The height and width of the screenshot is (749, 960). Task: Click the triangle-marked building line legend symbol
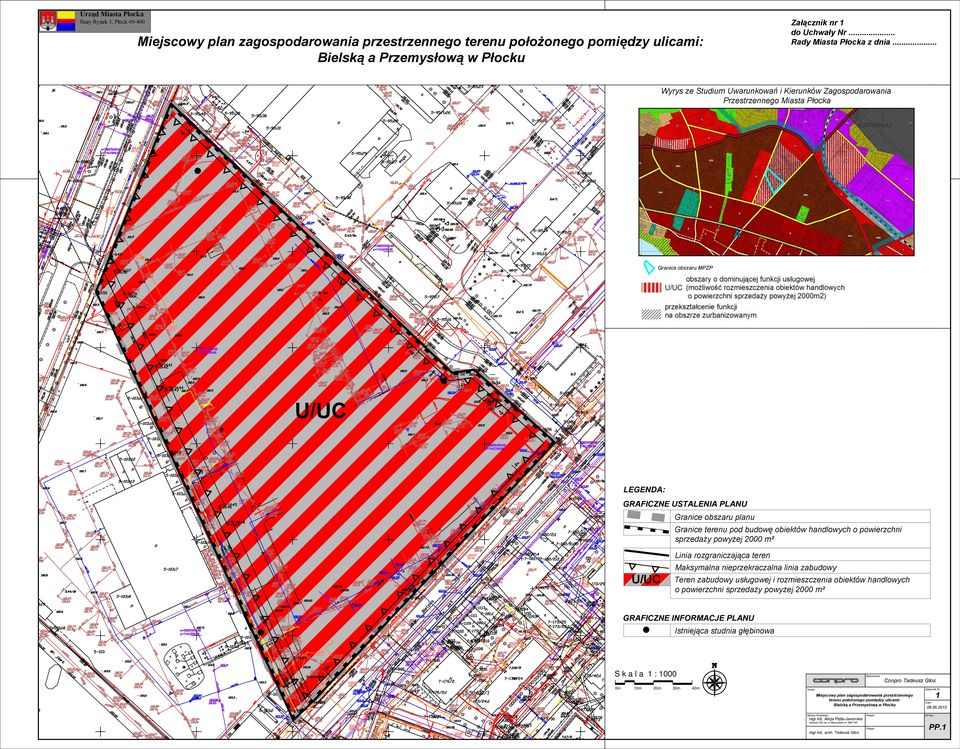coord(645,566)
